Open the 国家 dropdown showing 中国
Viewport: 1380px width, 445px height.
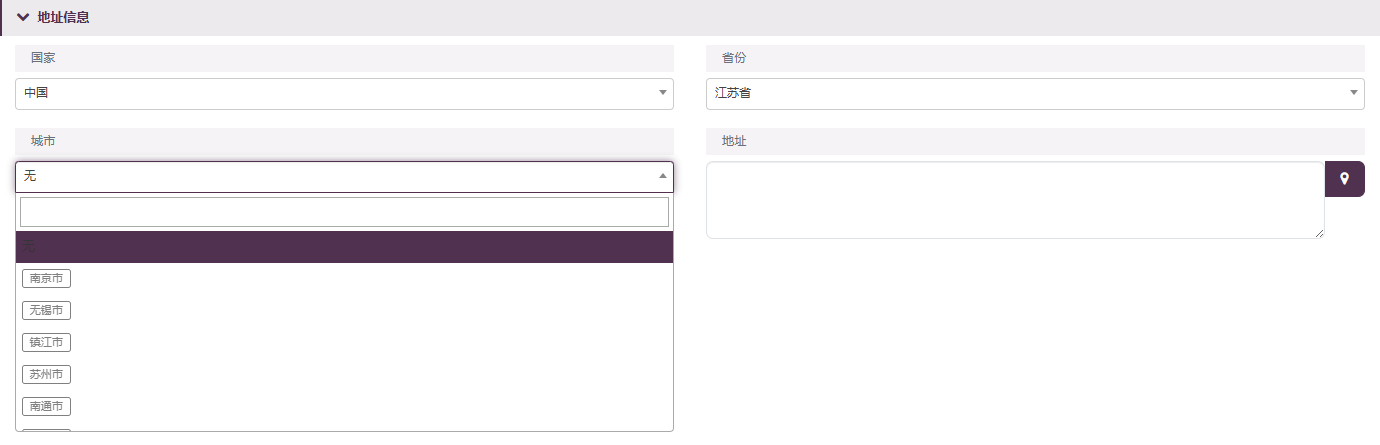pos(344,93)
